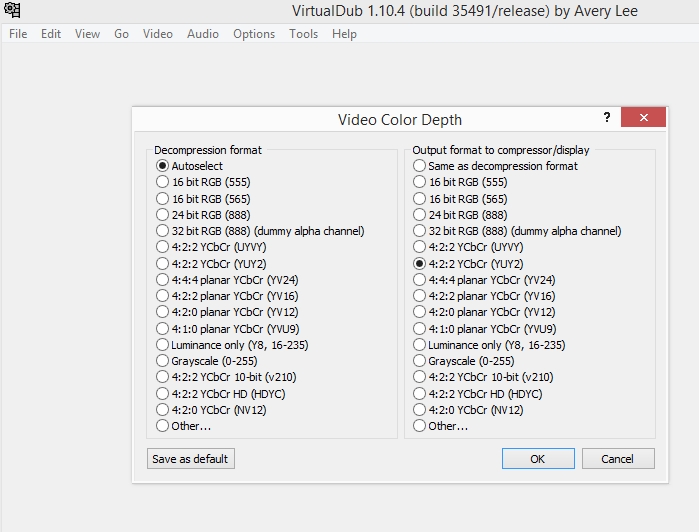Close the Video Color Depth dialog
699x532 pixels.
pos(643,118)
